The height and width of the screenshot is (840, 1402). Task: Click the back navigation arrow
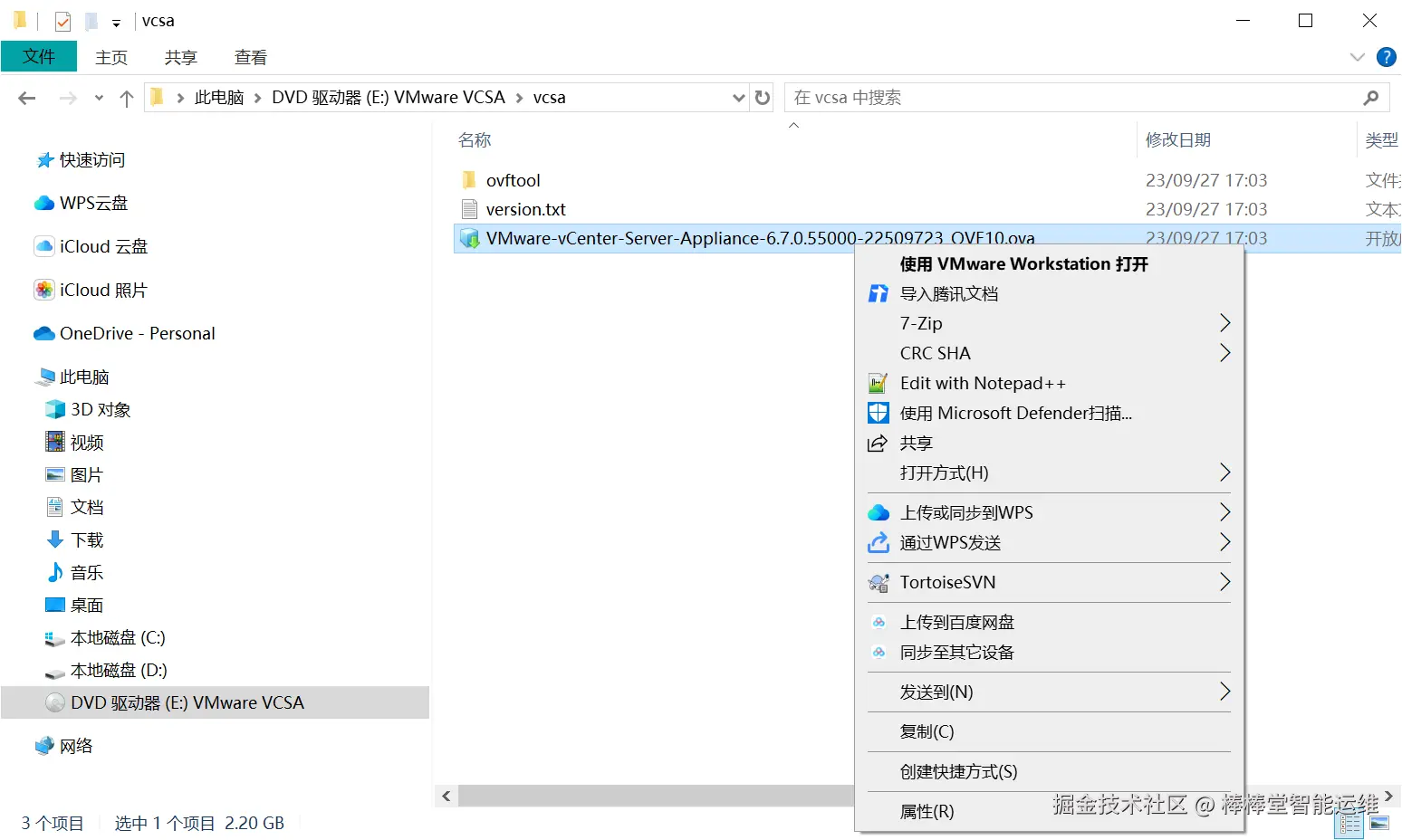point(27,98)
